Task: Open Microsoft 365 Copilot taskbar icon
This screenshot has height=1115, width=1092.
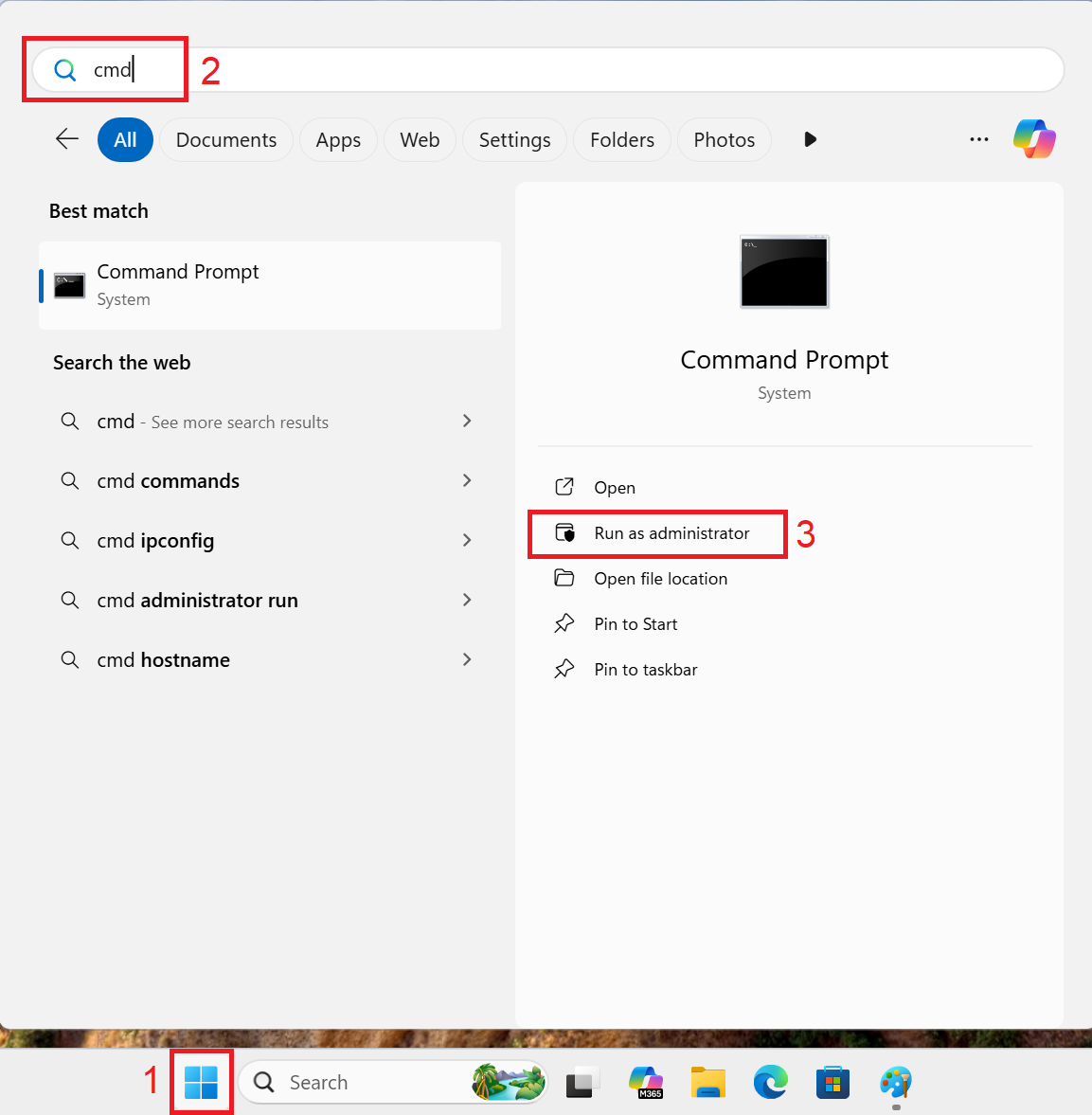Action: click(x=645, y=1082)
